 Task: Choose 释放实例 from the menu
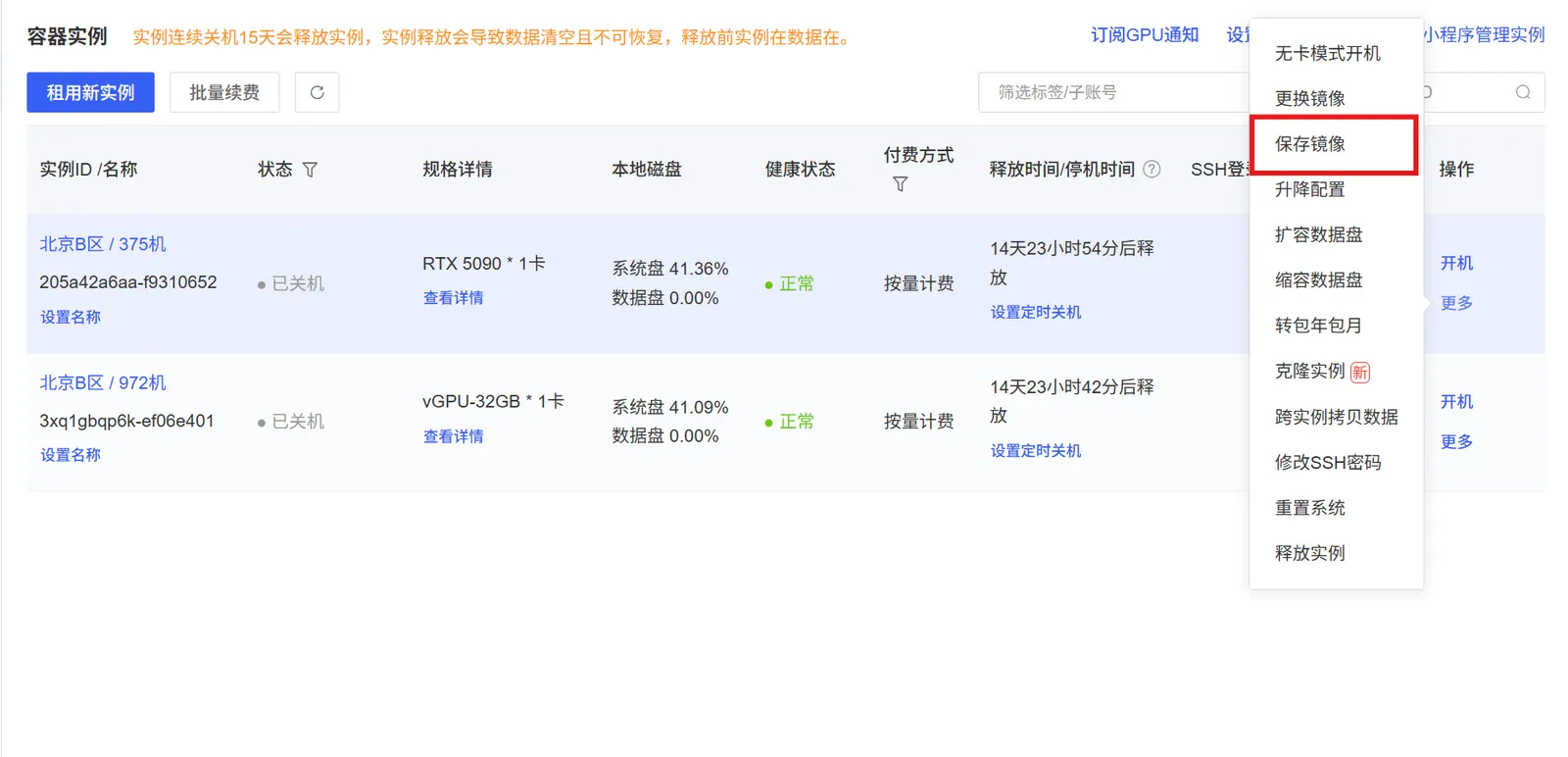coord(1309,553)
